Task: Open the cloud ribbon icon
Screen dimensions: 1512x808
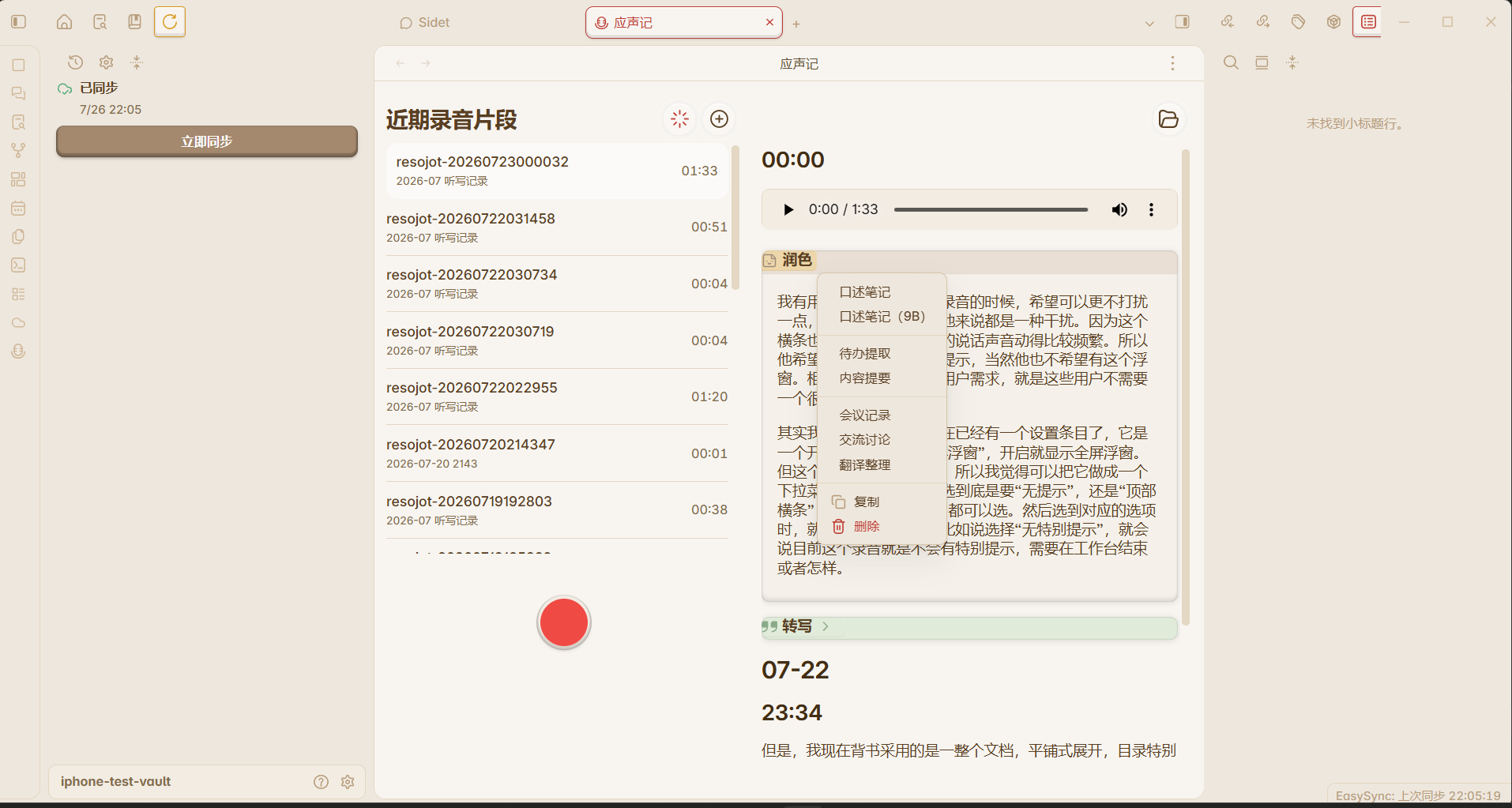Action: click(18, 323)
